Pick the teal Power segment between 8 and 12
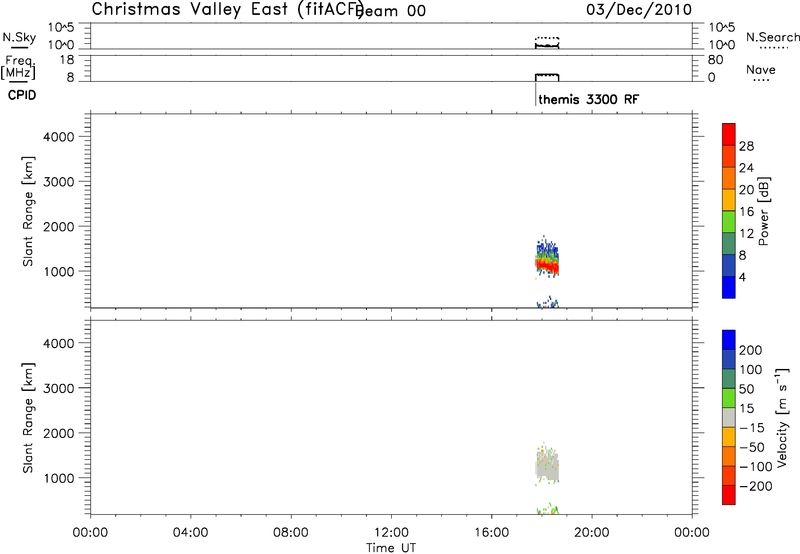 point(729,243)
